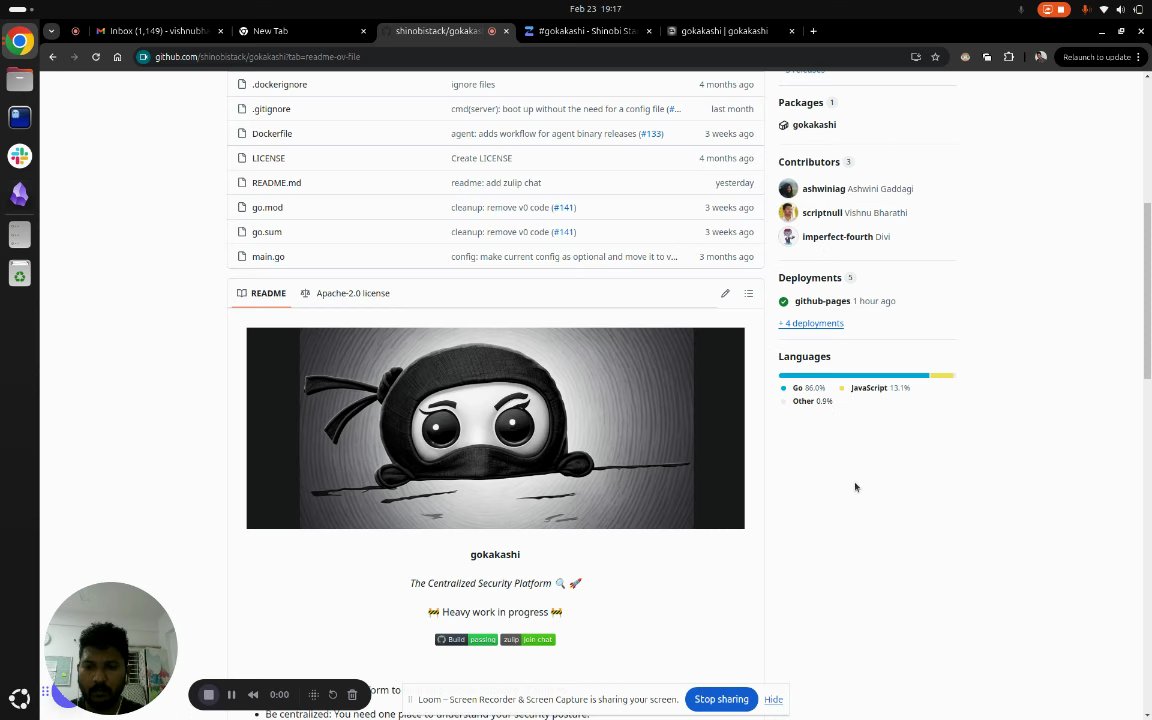The height and width of the screenshot is (720, 1152).
Task: Open the Chrome icon in the dock
Action: point(20,41)
